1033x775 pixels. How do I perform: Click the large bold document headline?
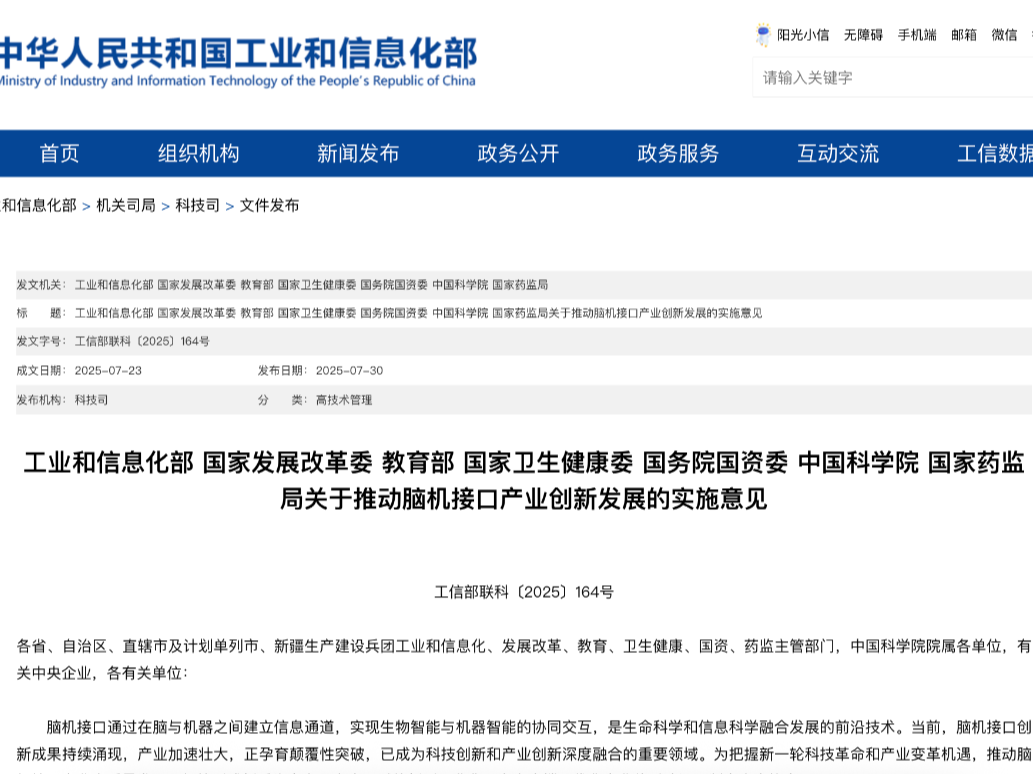pyautogui.click(x=524, y=480)
